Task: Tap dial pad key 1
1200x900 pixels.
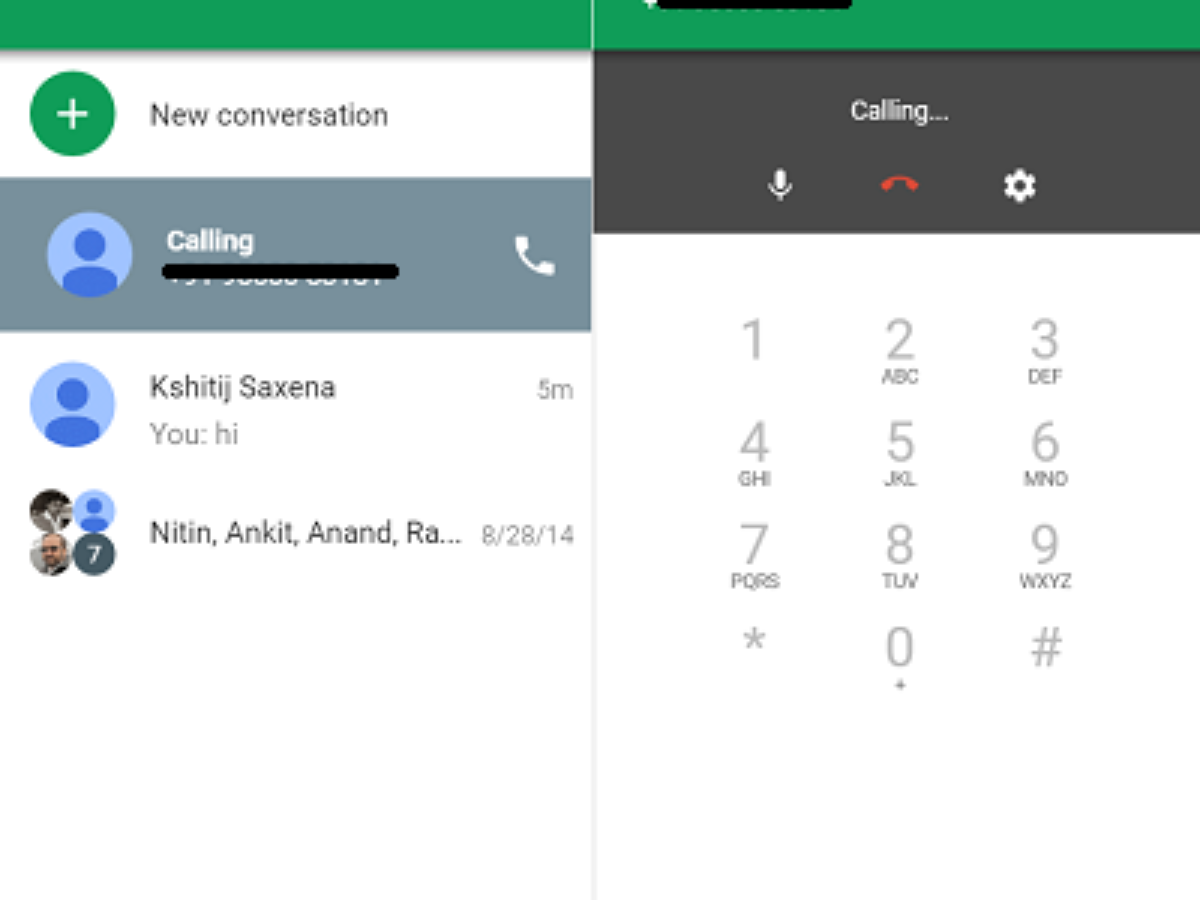Action: (753, 340)
